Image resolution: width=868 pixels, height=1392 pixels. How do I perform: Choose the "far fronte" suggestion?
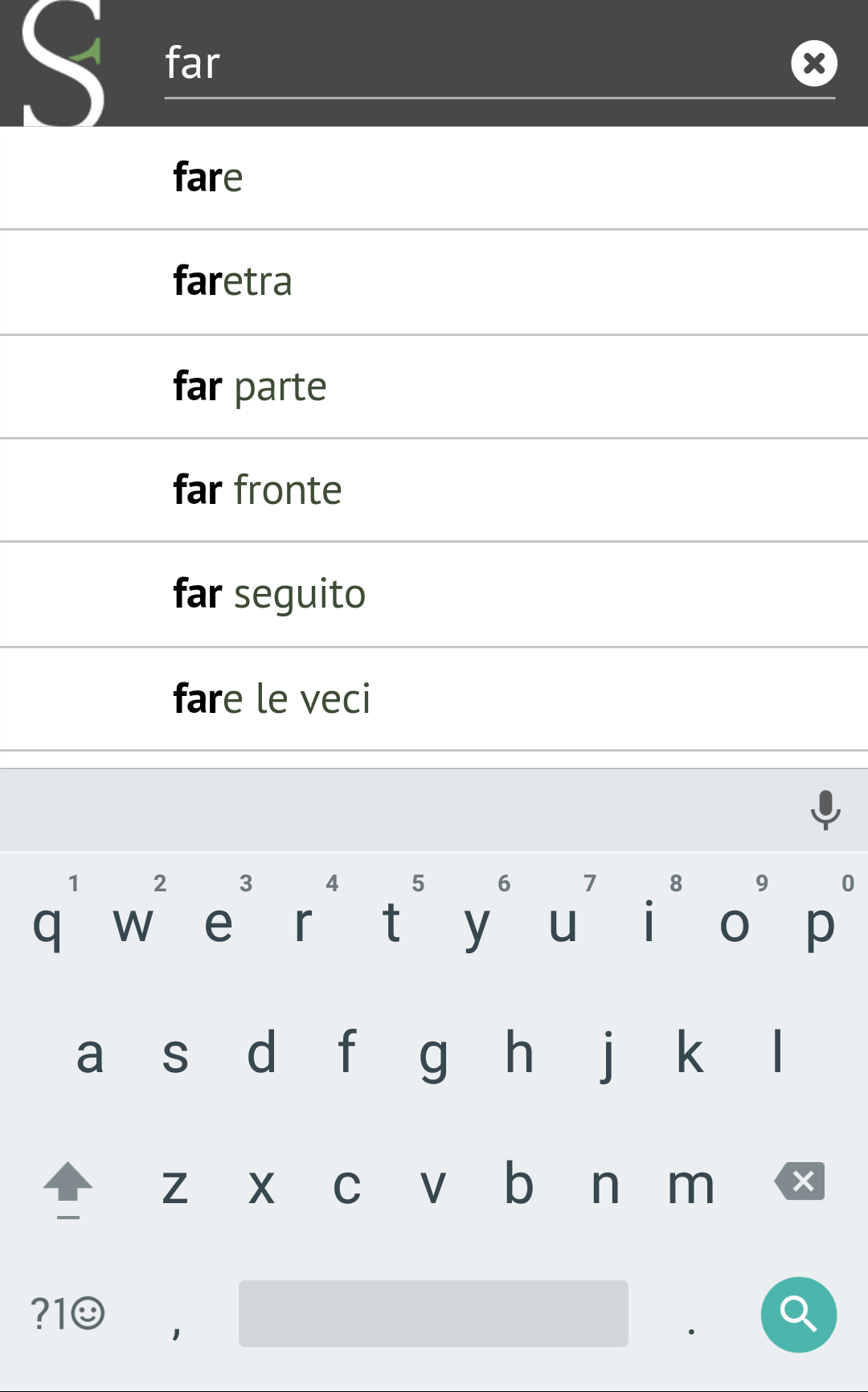(434, 490)
